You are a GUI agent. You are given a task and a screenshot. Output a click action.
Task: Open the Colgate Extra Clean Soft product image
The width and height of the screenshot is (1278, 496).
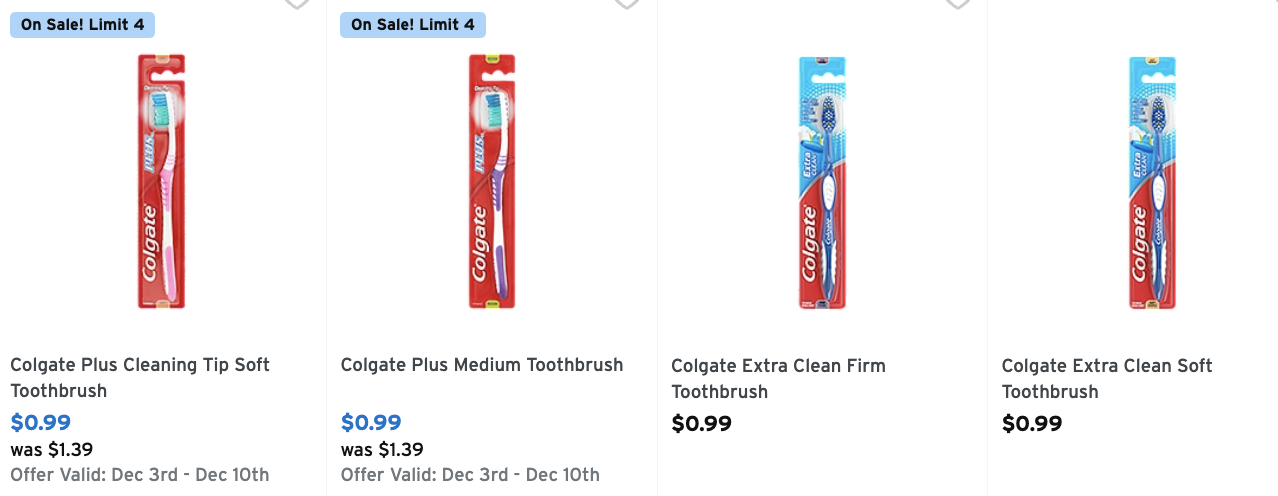click(1153, 181)
